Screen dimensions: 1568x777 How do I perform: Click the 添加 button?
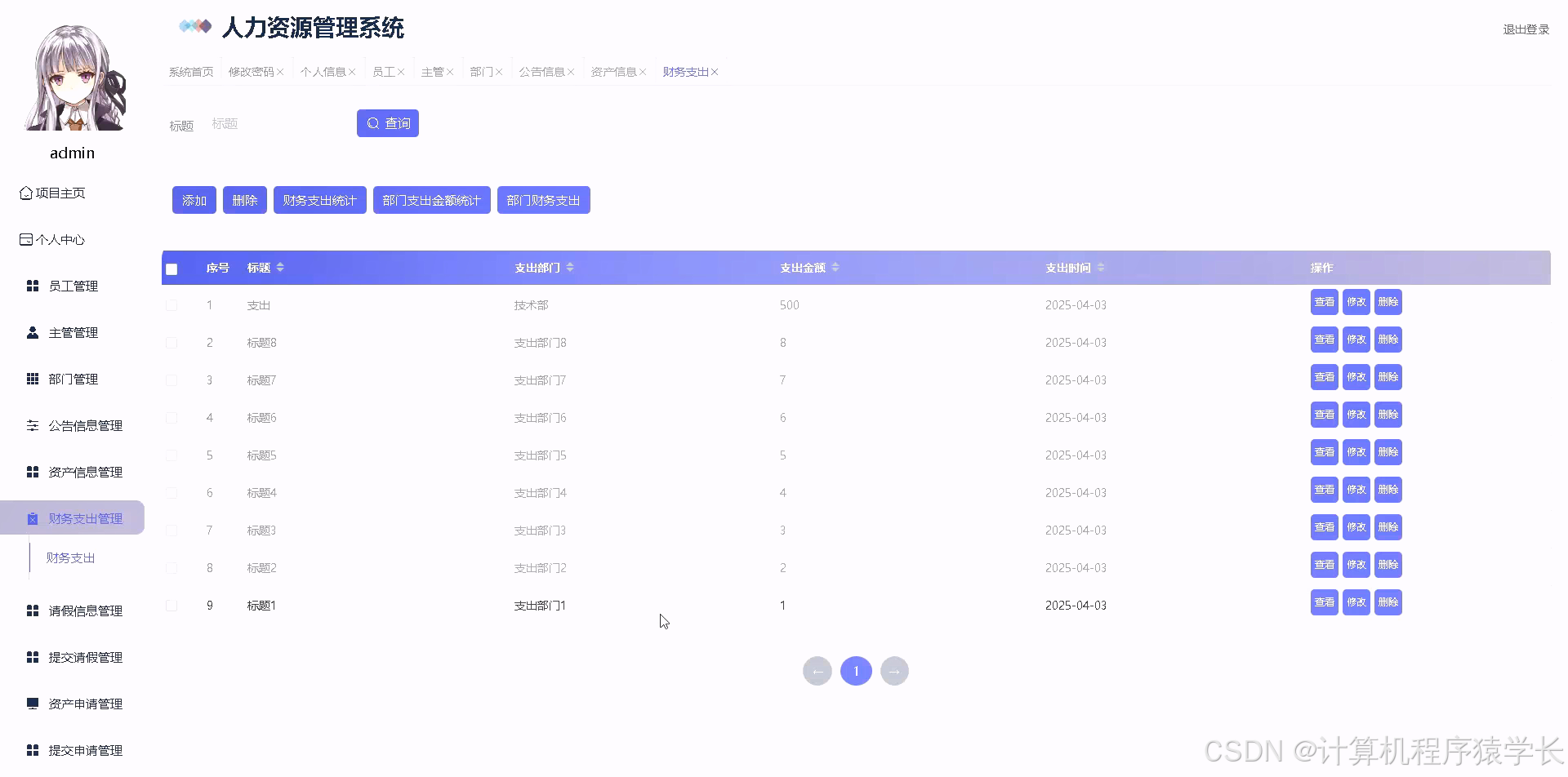194,200
